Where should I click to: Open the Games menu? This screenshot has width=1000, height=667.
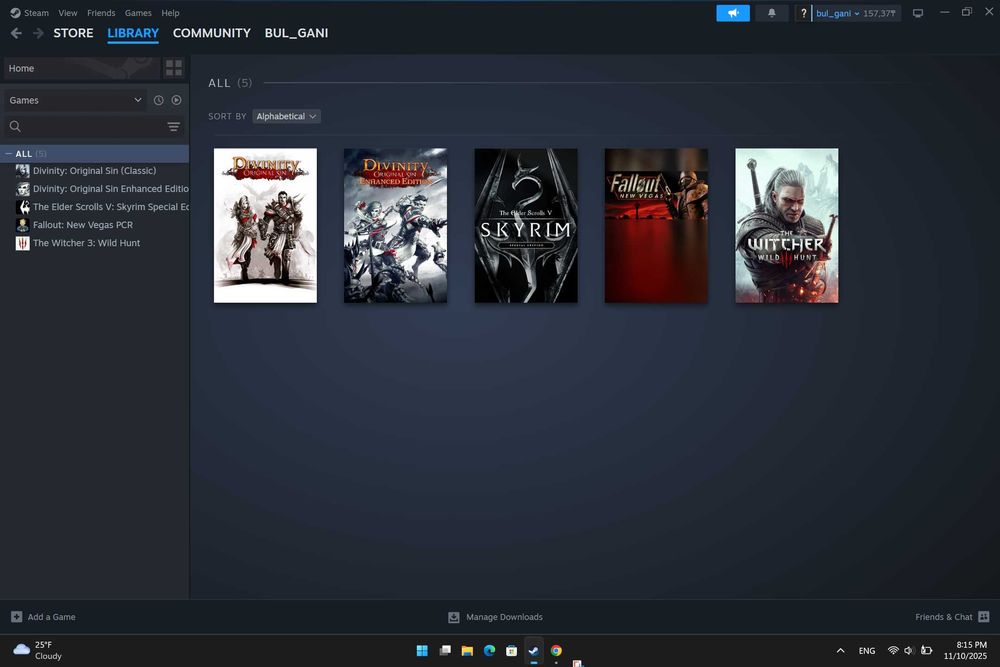pos(138,13)
